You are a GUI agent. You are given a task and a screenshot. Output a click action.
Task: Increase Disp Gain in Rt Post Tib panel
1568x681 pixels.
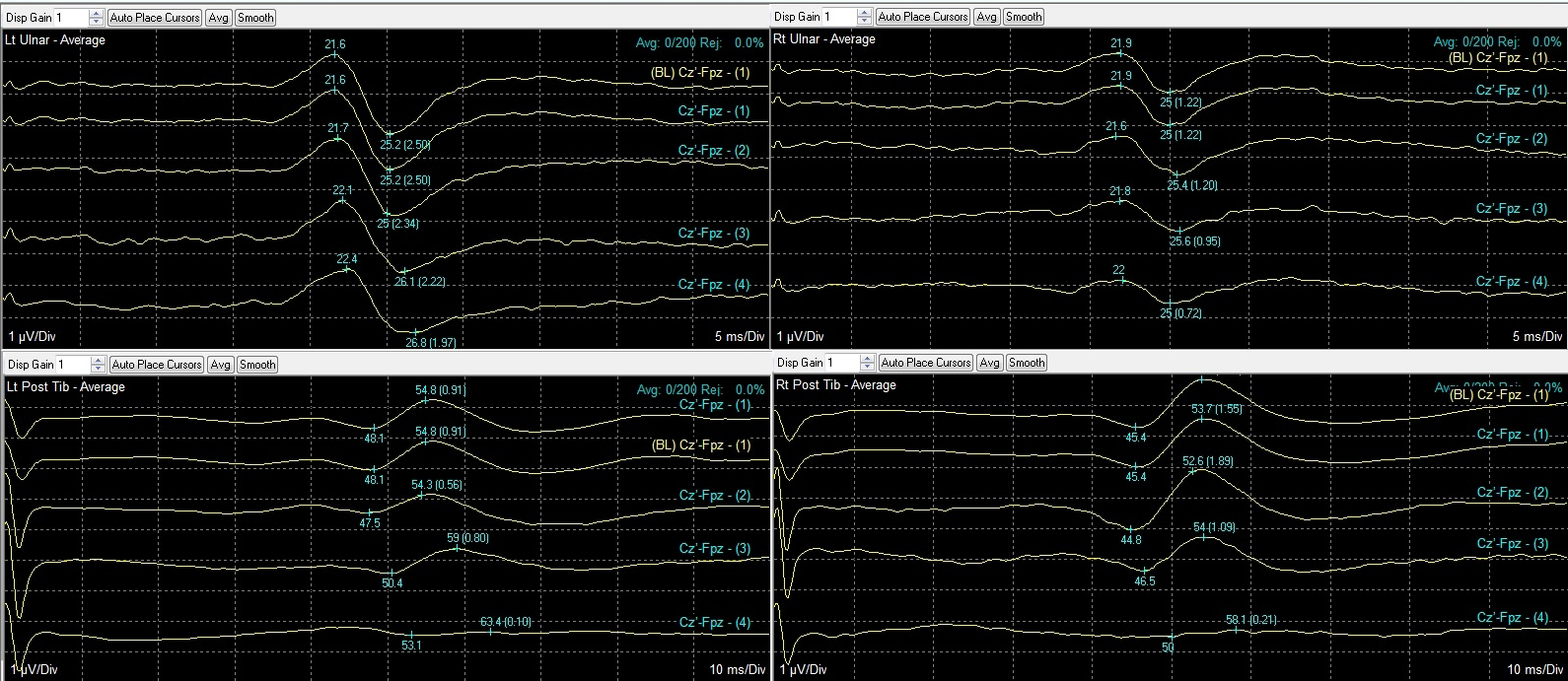[x=867, y=359]
